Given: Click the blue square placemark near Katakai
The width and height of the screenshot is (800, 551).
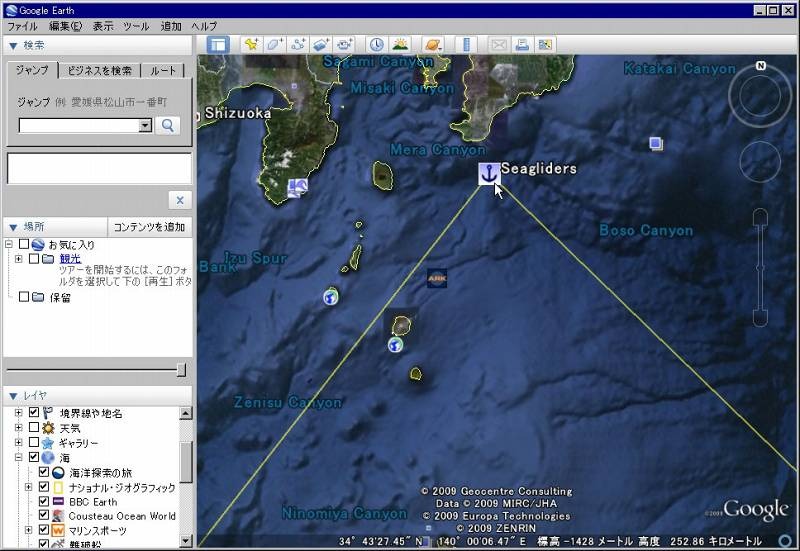Looking at the screenshot, I should tap(656, 144).
